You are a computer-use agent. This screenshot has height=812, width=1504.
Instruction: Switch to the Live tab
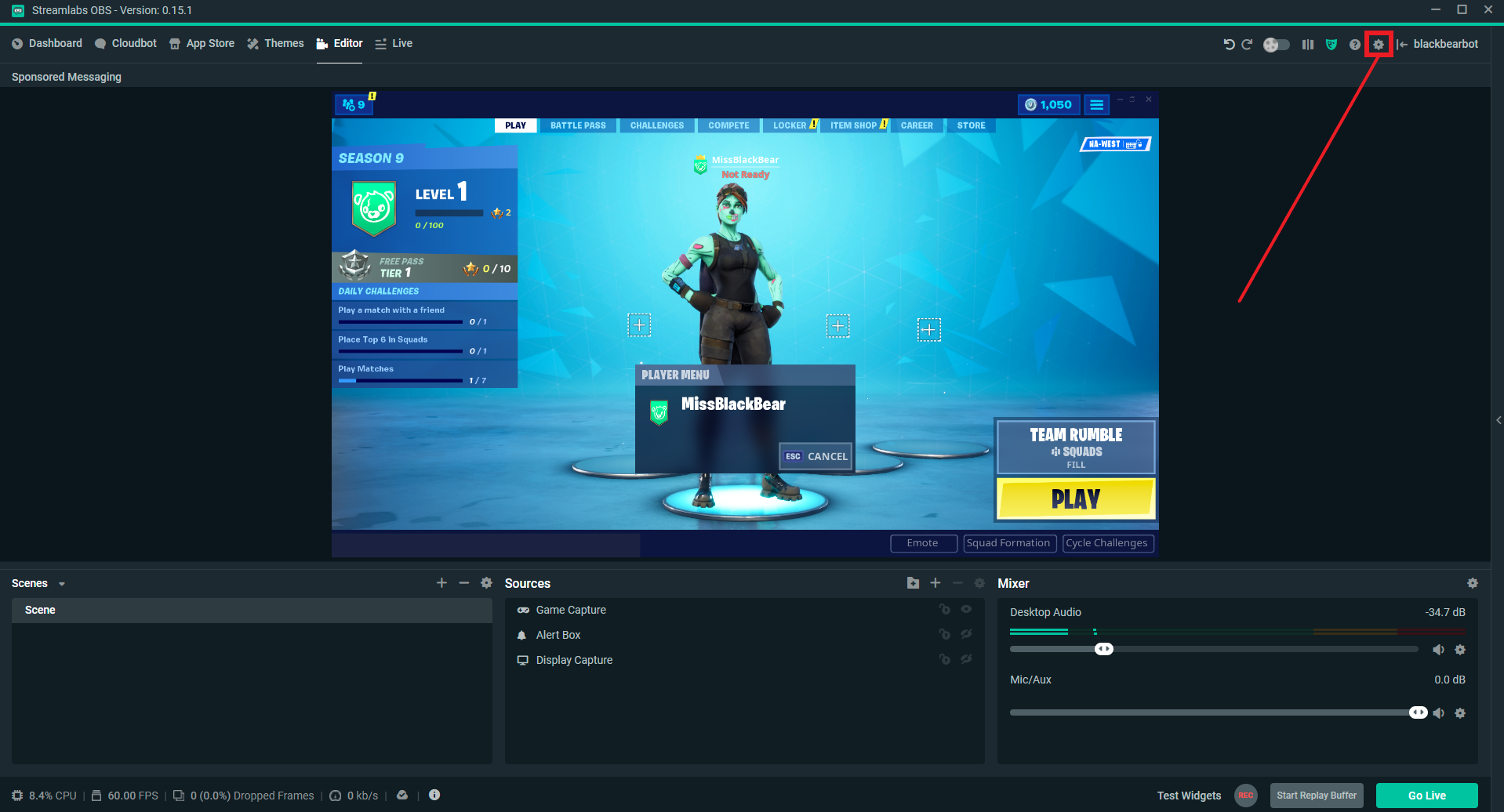coord(394,44)
